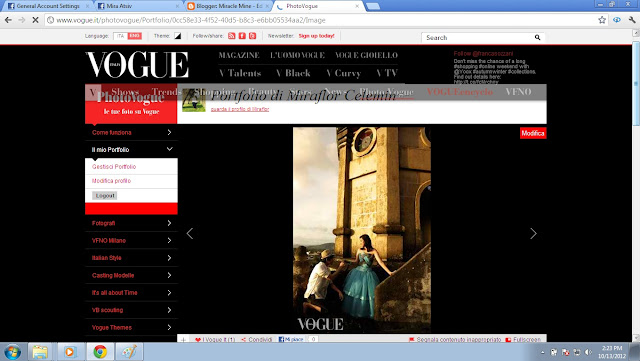Expand Vogue Themes menu item

click(x=131, y=328)
